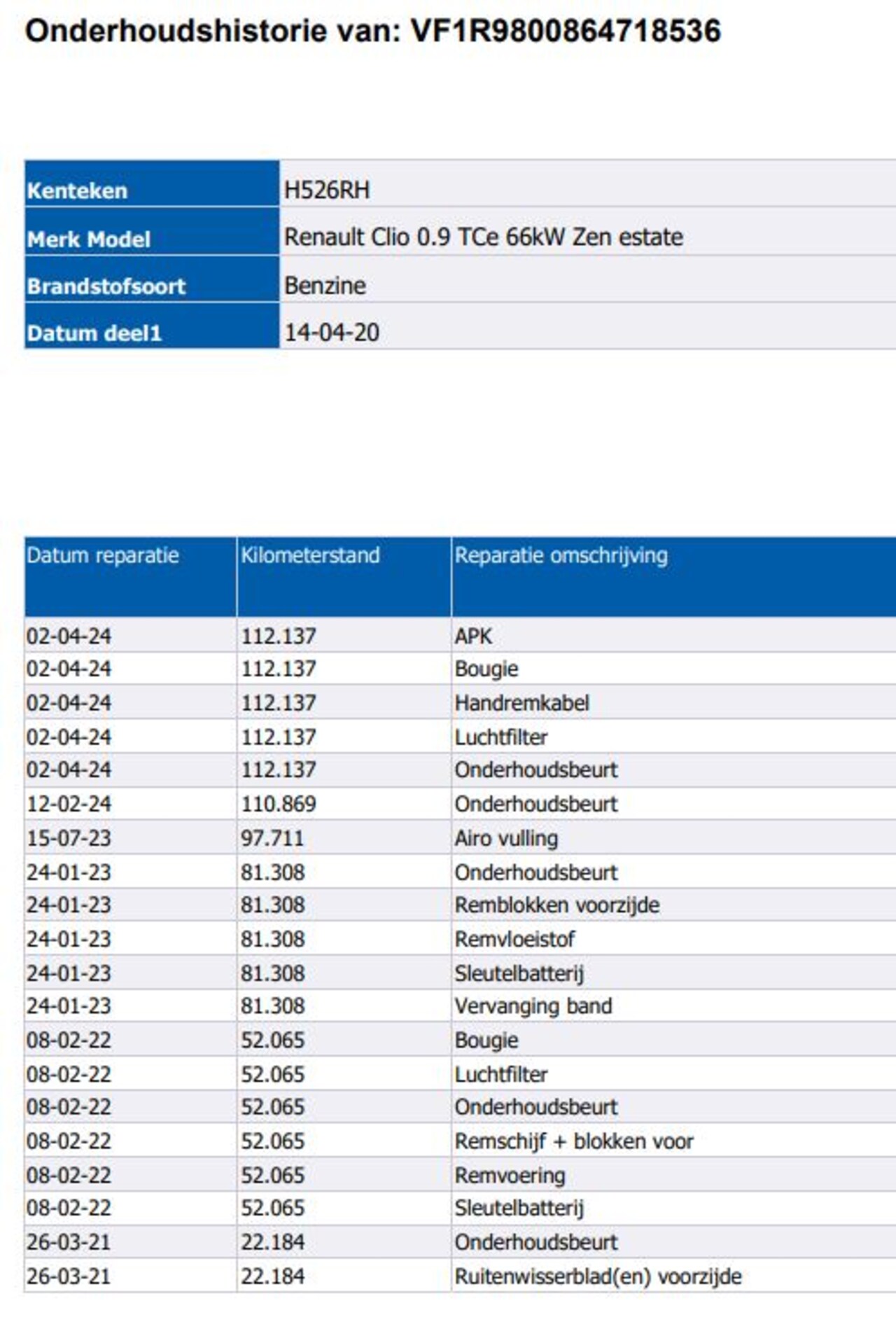Click the 110.869 kilometer reading

(279, 804)
